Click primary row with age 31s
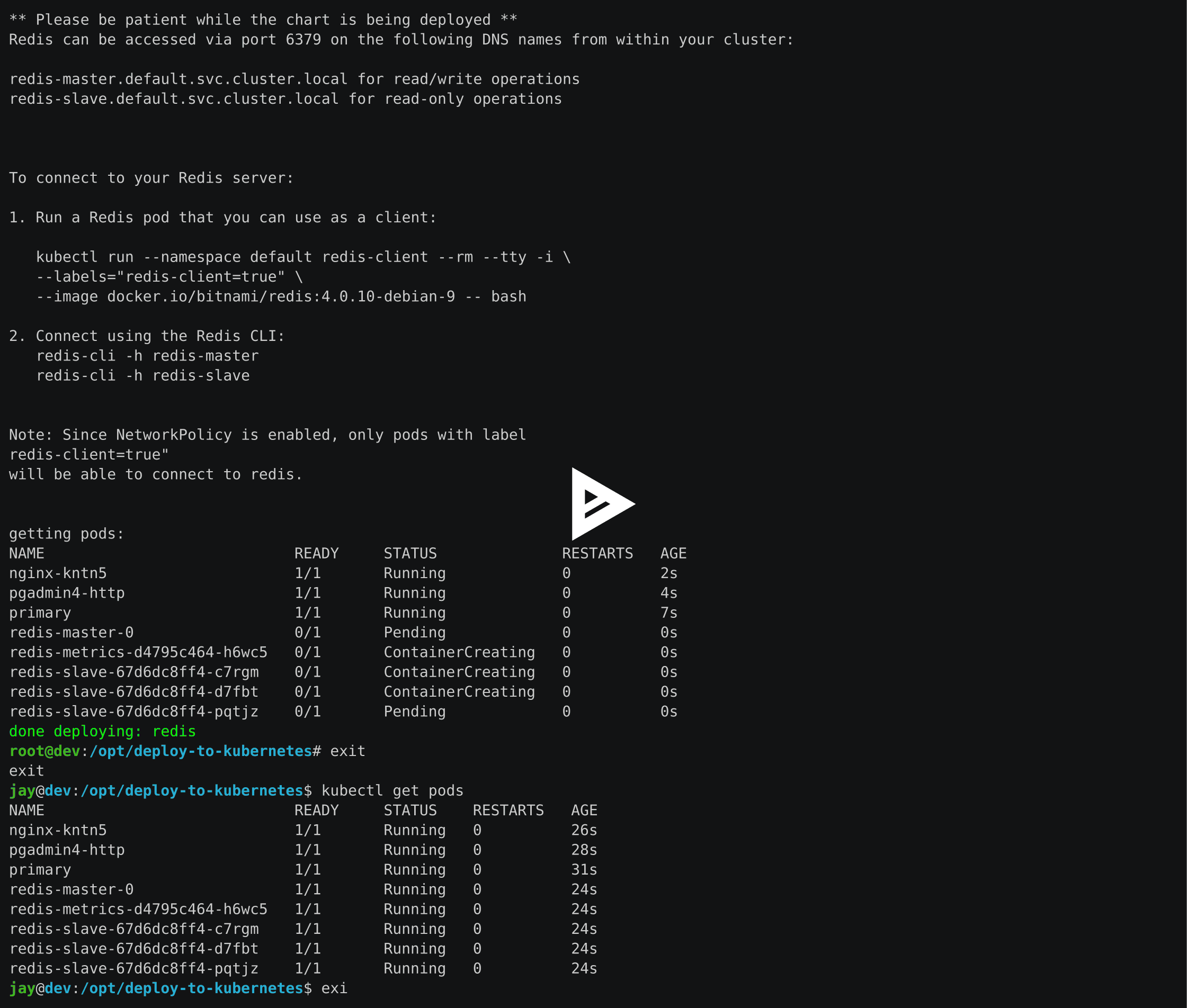This screenshot has height=1008, width=1187. pyautogui.click(x=304, y=869)
